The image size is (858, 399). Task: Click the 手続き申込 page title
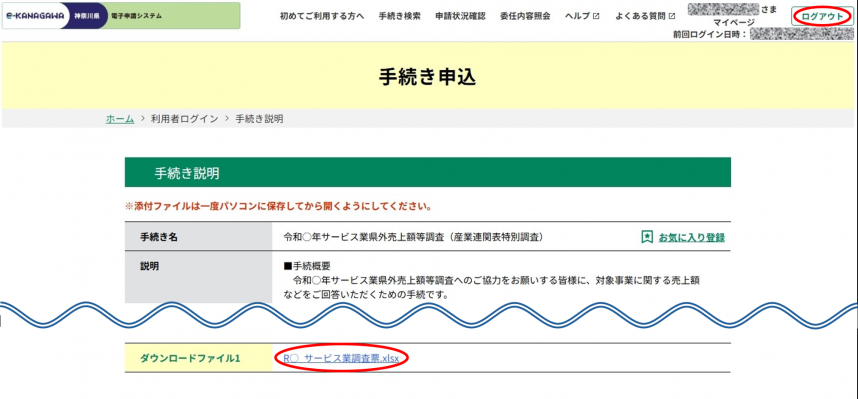point(427,77)
